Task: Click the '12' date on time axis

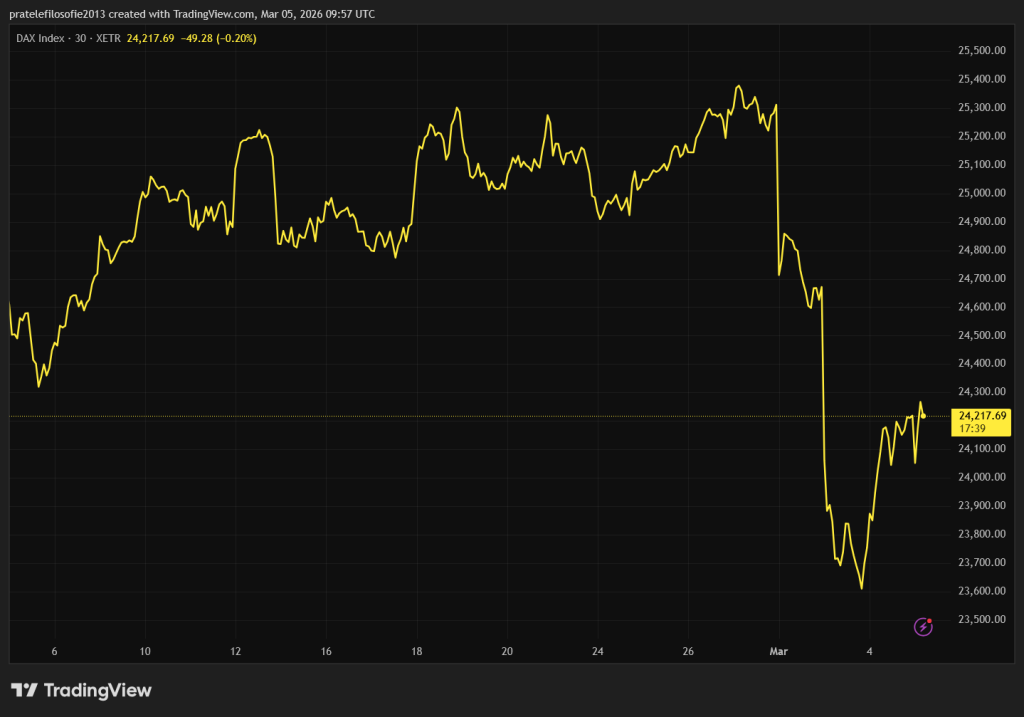Action: [236, 651]
